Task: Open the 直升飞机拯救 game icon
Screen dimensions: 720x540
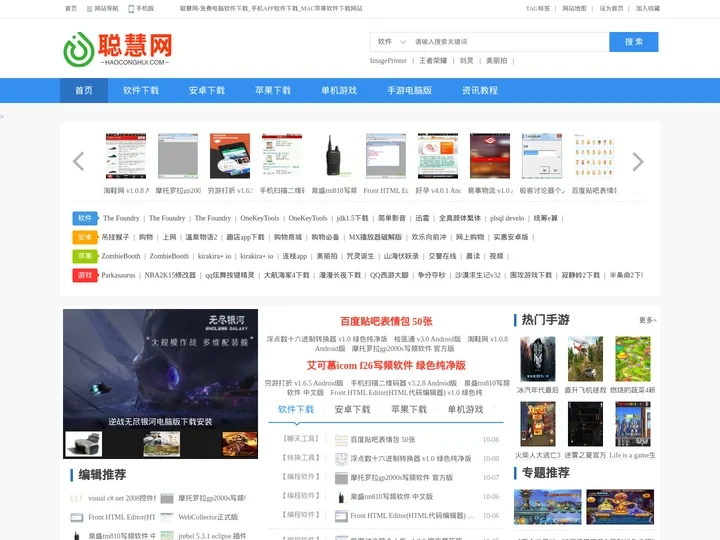Action: pyautogui.click(x=585, y=359)
